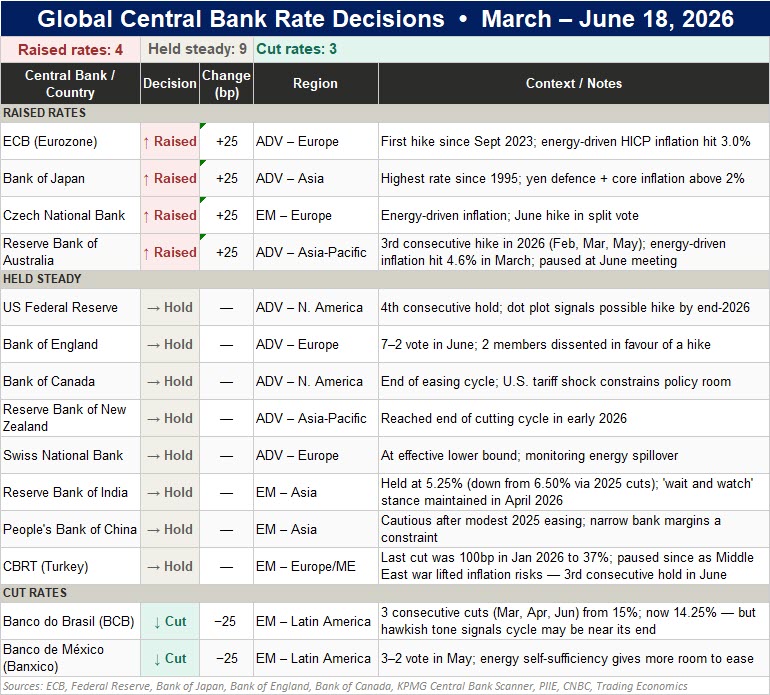Select the HELD STEADY section header row
This screenshot has height=695, width=770.
click(x=385, y=279)
